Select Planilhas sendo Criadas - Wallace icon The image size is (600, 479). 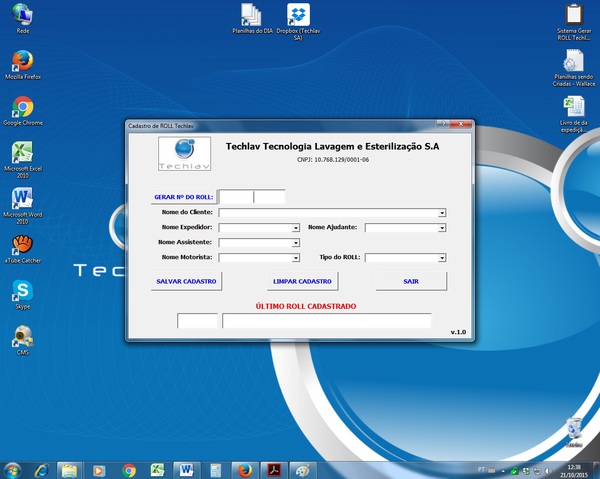click(574, 68)
